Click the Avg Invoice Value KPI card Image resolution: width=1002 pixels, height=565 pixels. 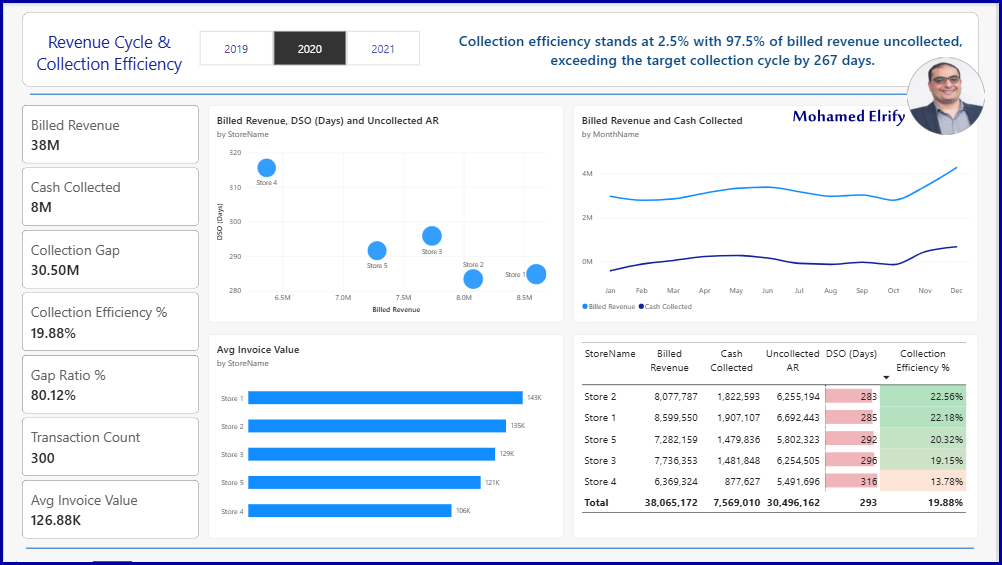click(111, 509)
